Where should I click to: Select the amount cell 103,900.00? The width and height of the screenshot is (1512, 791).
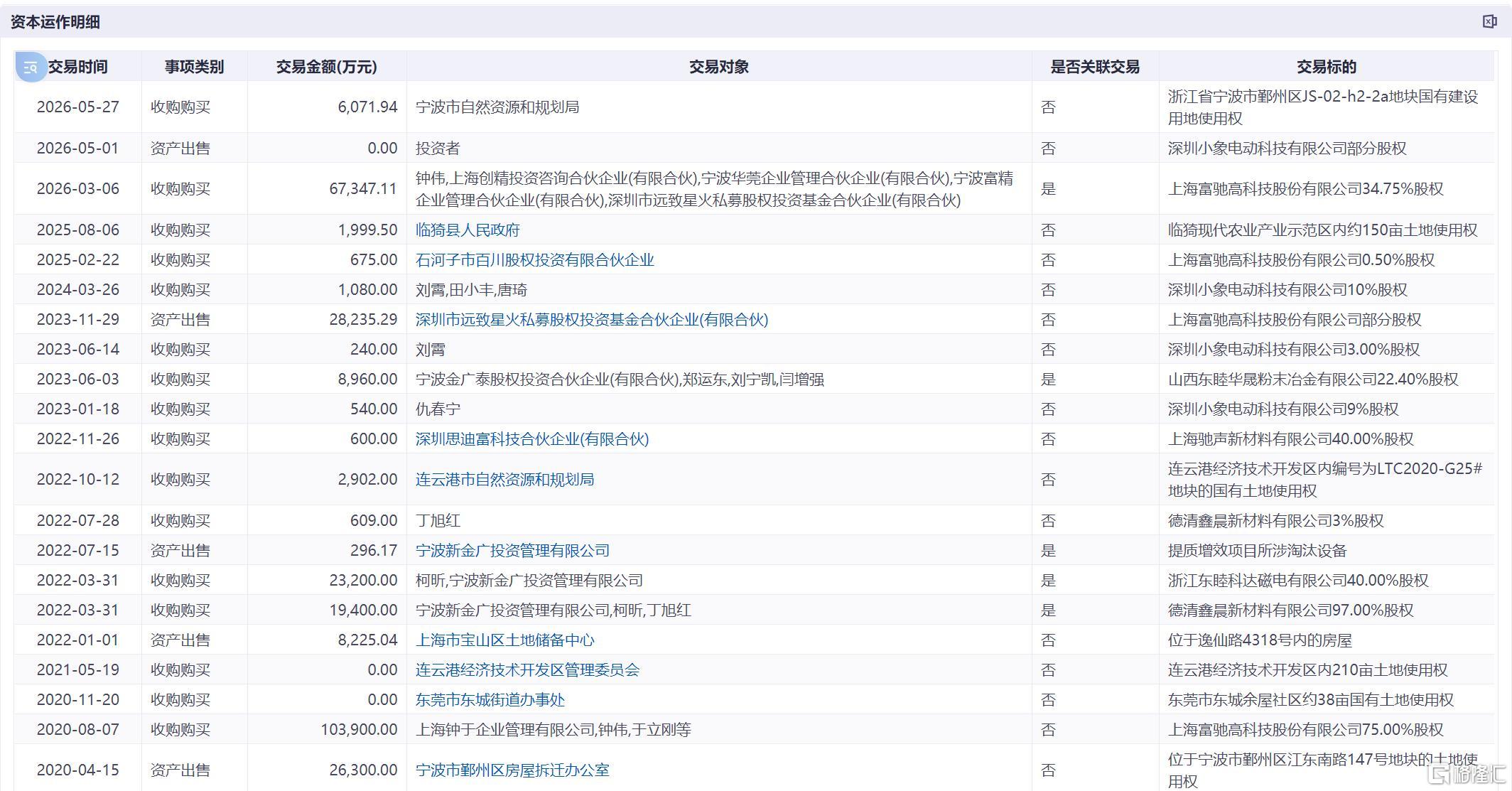(x=359, y=730)
